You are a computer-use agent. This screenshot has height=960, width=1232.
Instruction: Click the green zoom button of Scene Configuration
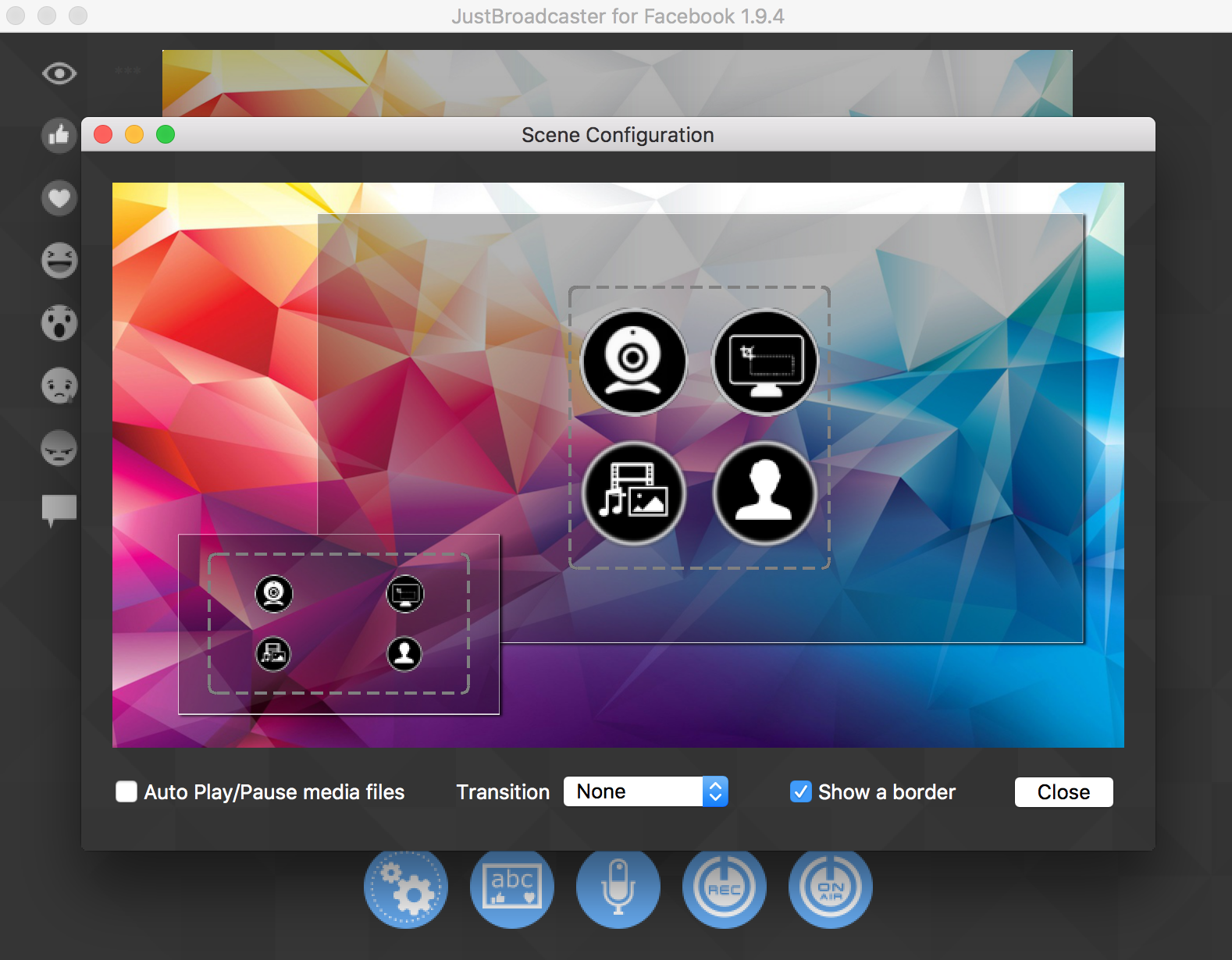[166, 134]
